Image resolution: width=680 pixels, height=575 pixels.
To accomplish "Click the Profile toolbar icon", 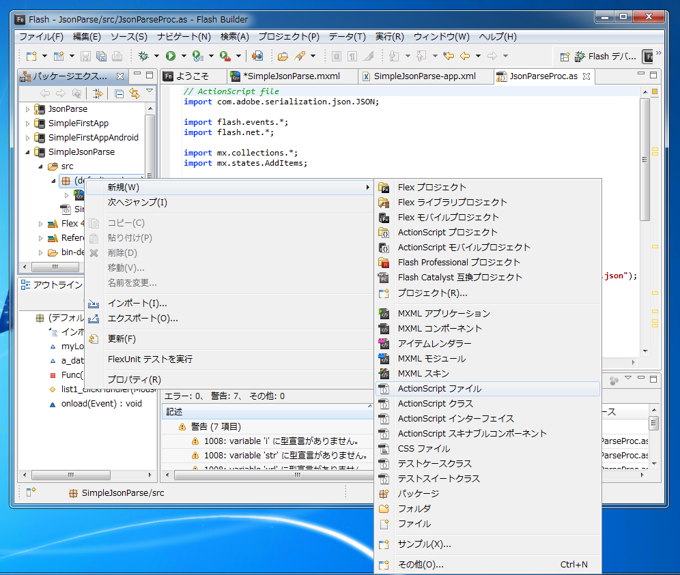I will (x=198, y=56).
